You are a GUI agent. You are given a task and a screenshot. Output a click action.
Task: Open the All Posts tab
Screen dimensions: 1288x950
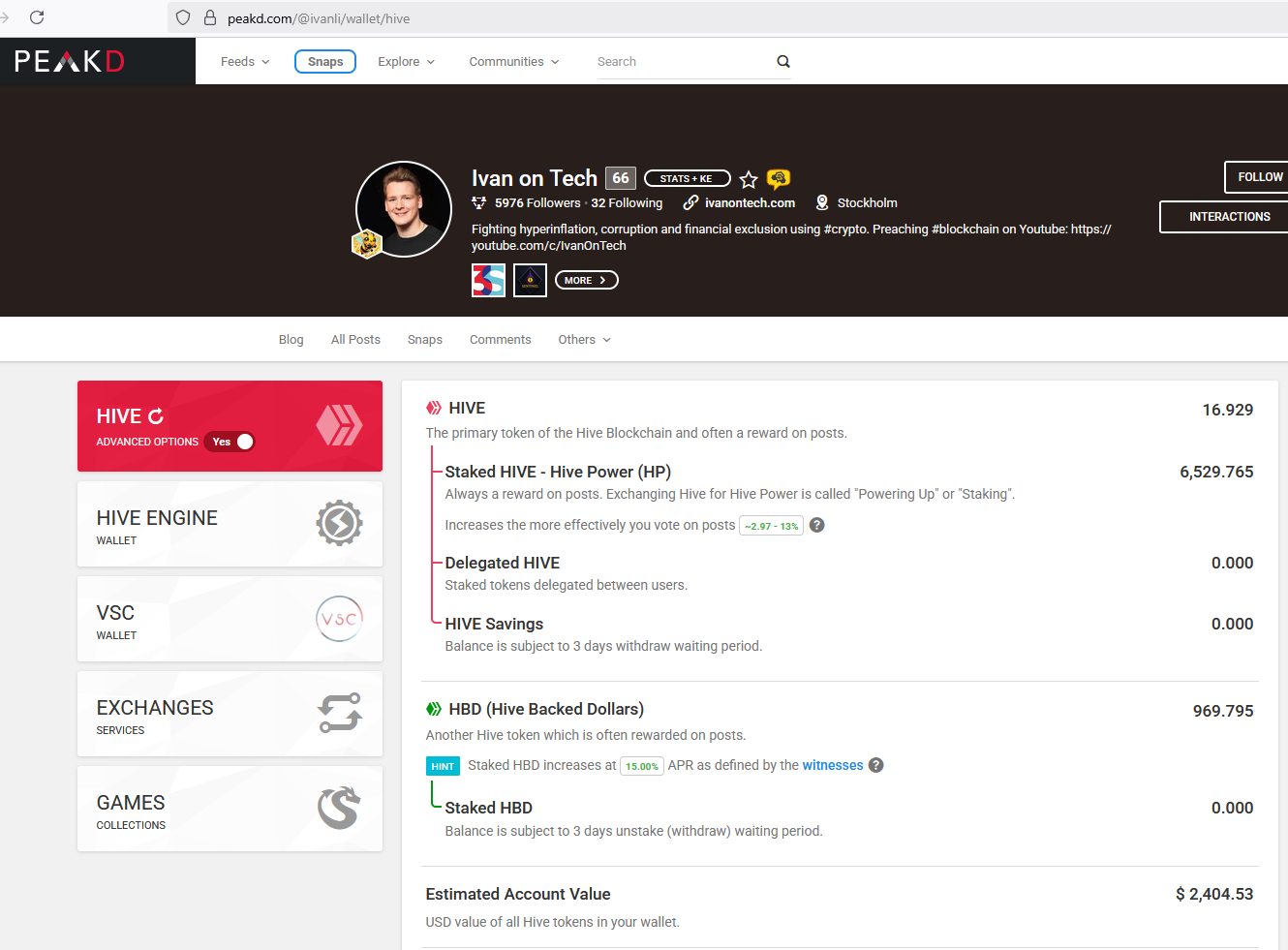(x=355, y=340)
